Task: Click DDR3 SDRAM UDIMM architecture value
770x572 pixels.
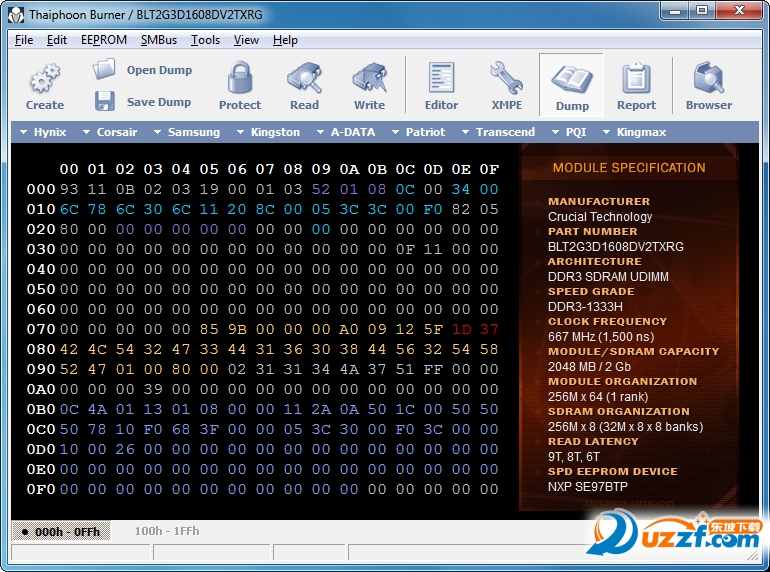Action: [608, 276]
